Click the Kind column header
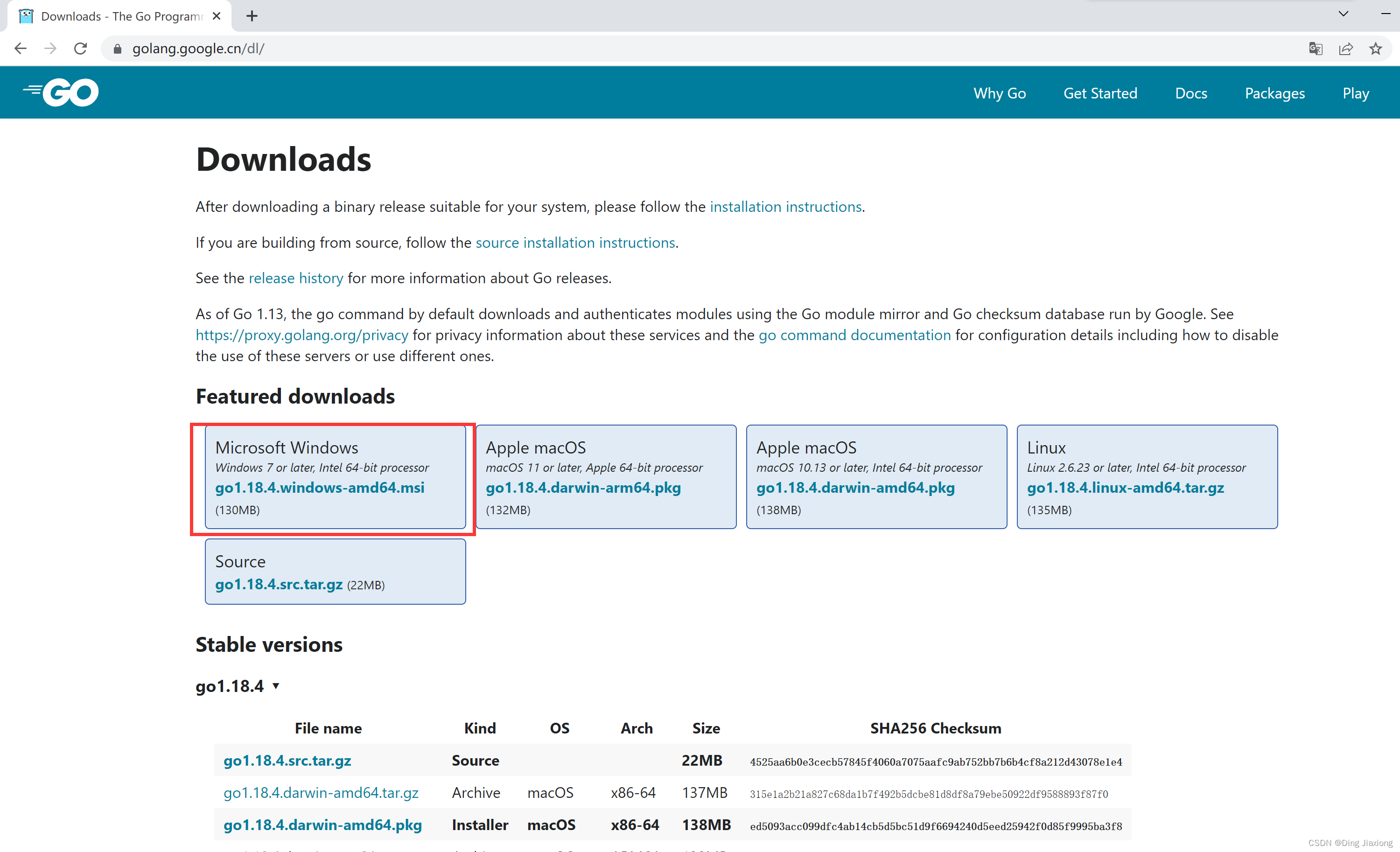1400x852 pixels. point(480,728)
